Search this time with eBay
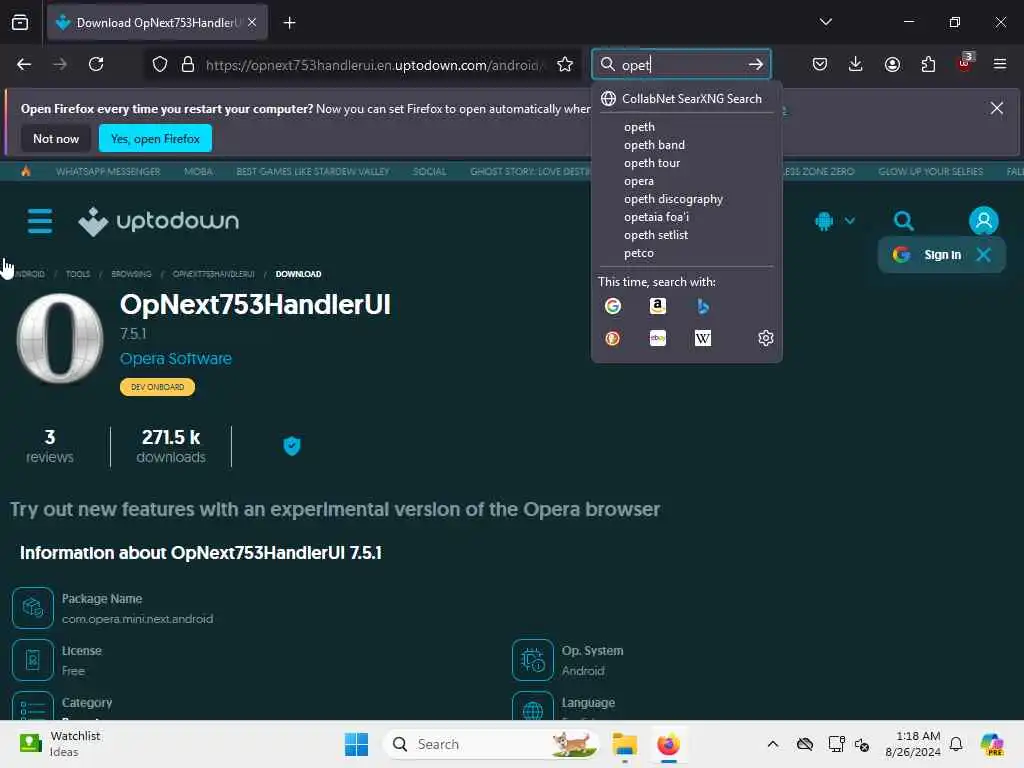This screenshot has height=768, width=1024. pyautogui.click(x=658, y=338)
